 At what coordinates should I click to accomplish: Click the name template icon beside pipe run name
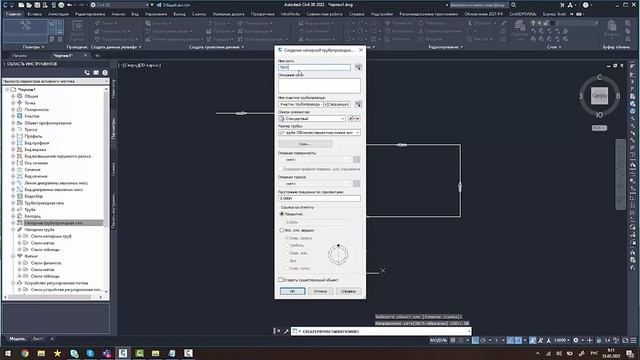(358, 104)
